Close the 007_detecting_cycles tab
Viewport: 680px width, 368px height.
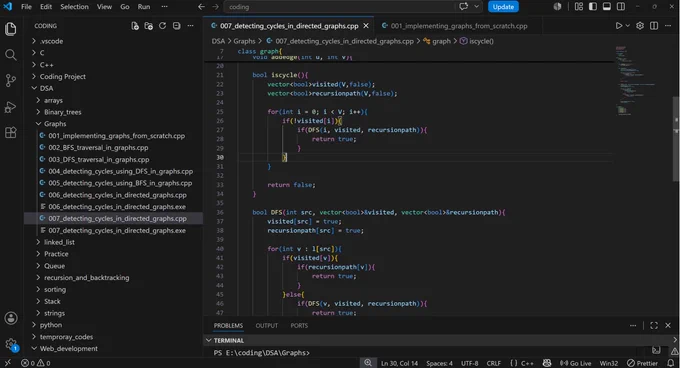[x=366, y=26]
